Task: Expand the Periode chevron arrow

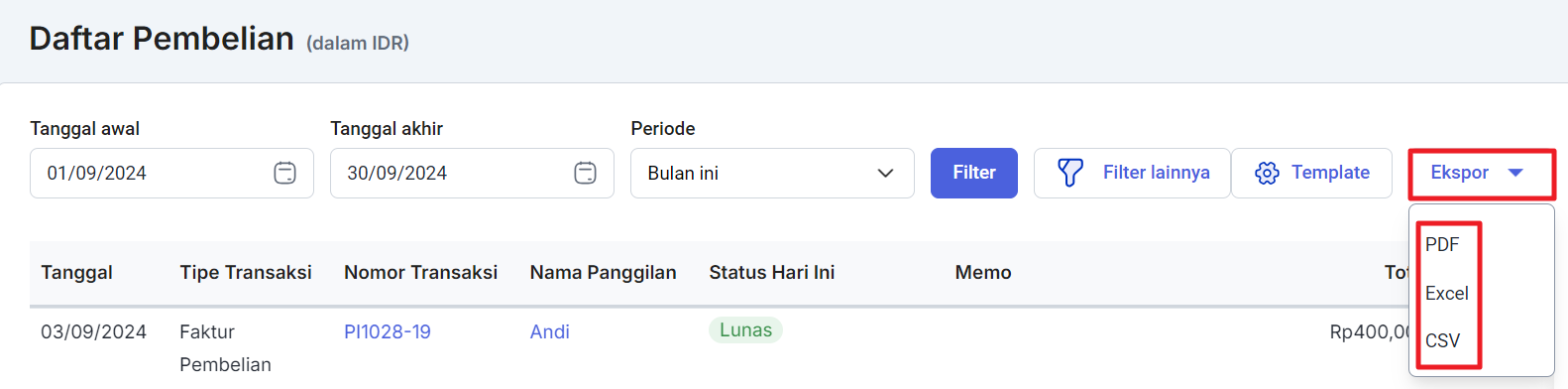Action: coord(885,173)
